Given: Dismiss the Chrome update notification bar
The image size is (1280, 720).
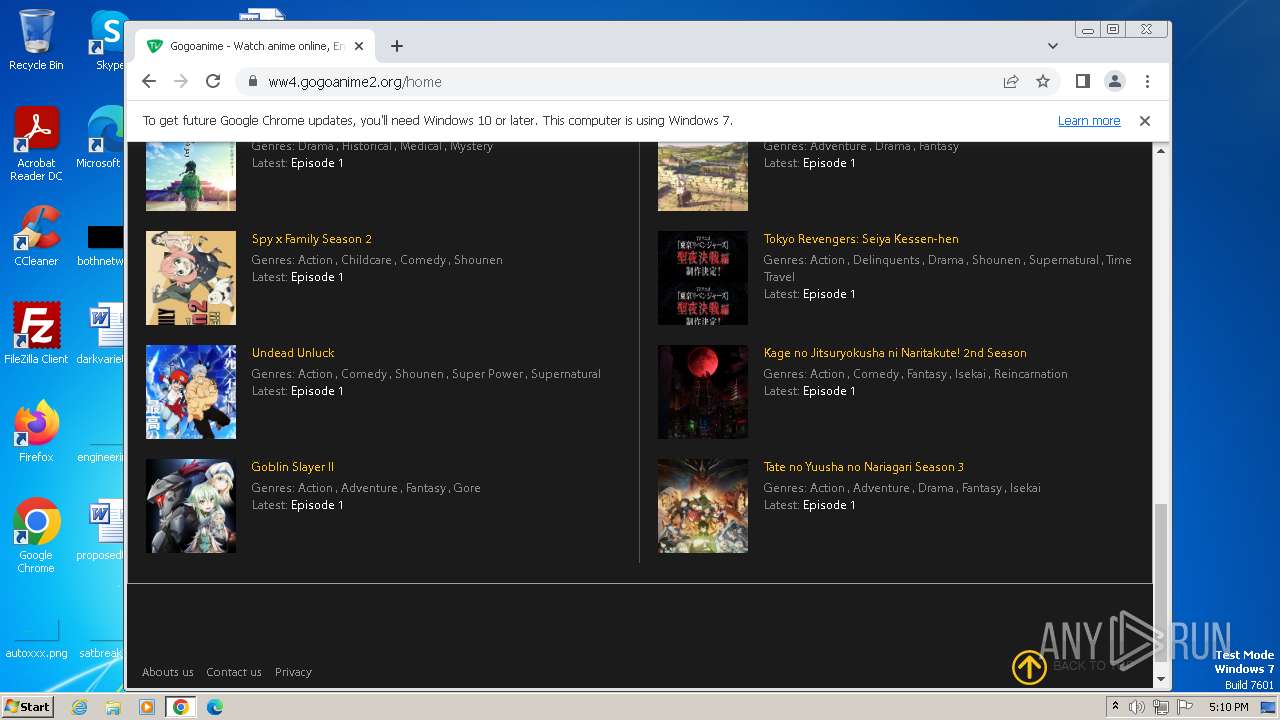Looking at the screenshot, I should 1145,121.
